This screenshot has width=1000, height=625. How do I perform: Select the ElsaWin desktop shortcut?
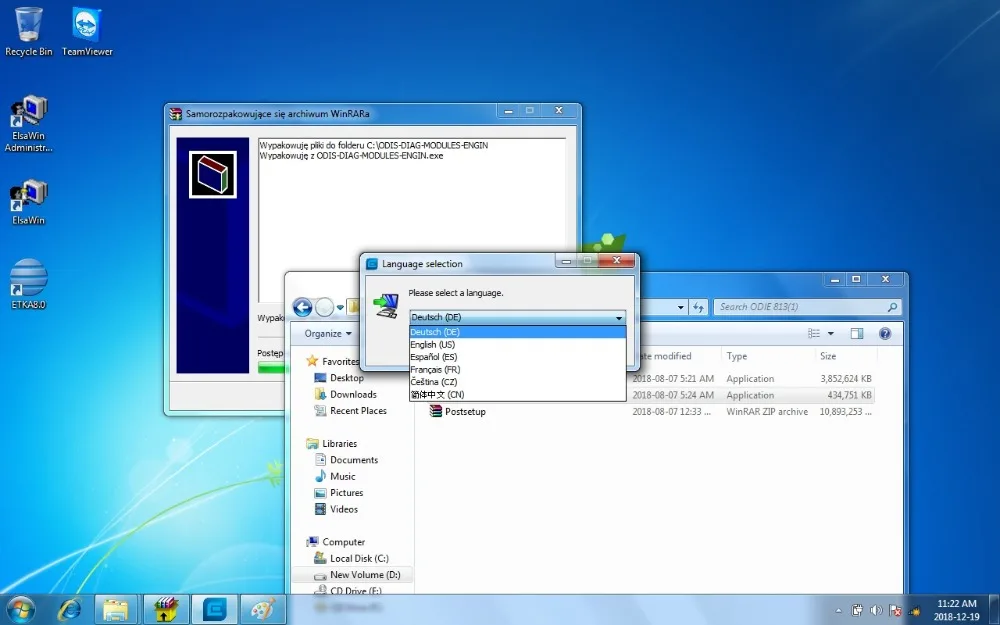(x=29, y=203)
